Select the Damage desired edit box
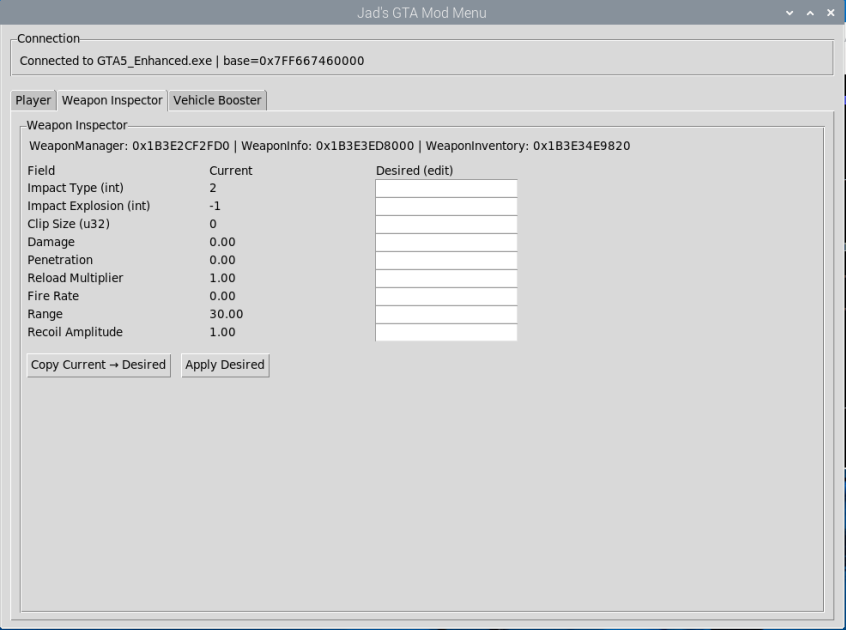846x630 pixels. (445, 241)
